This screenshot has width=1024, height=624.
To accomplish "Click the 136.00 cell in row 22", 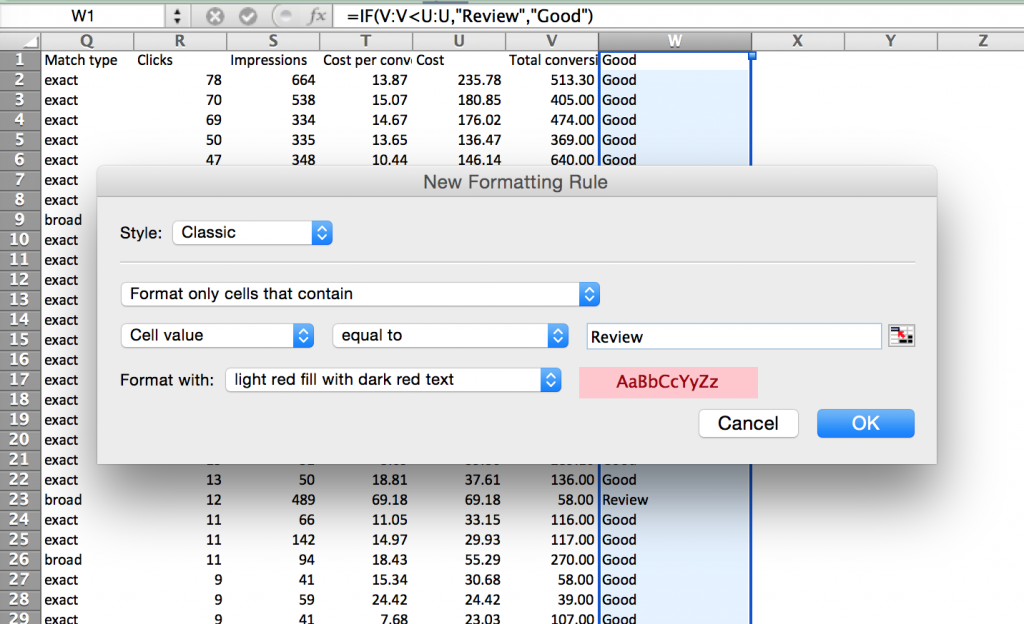I will click(552, 480).
